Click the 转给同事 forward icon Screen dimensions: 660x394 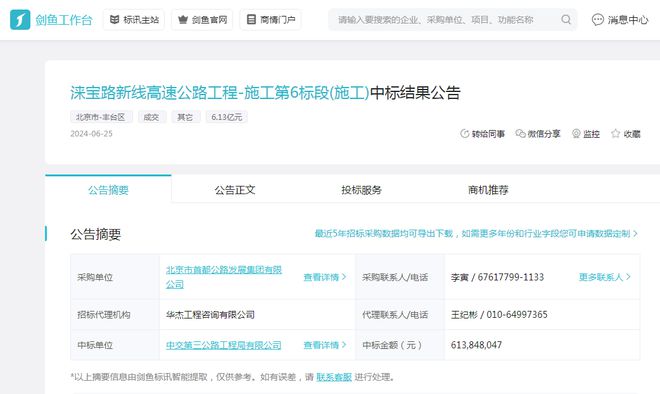pos(465,134)
